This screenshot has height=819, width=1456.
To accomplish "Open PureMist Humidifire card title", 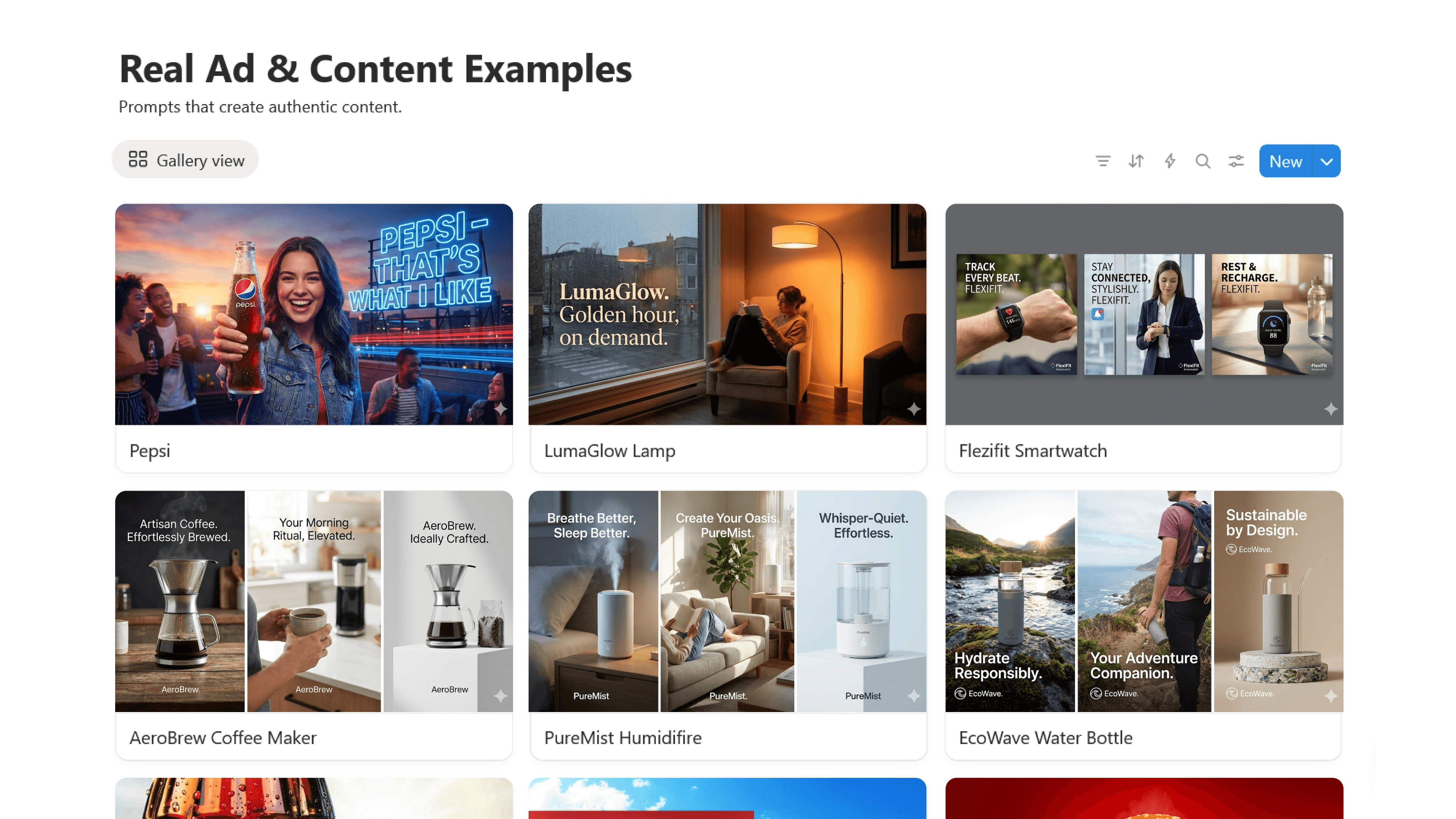I will click(x=623, y=738).
